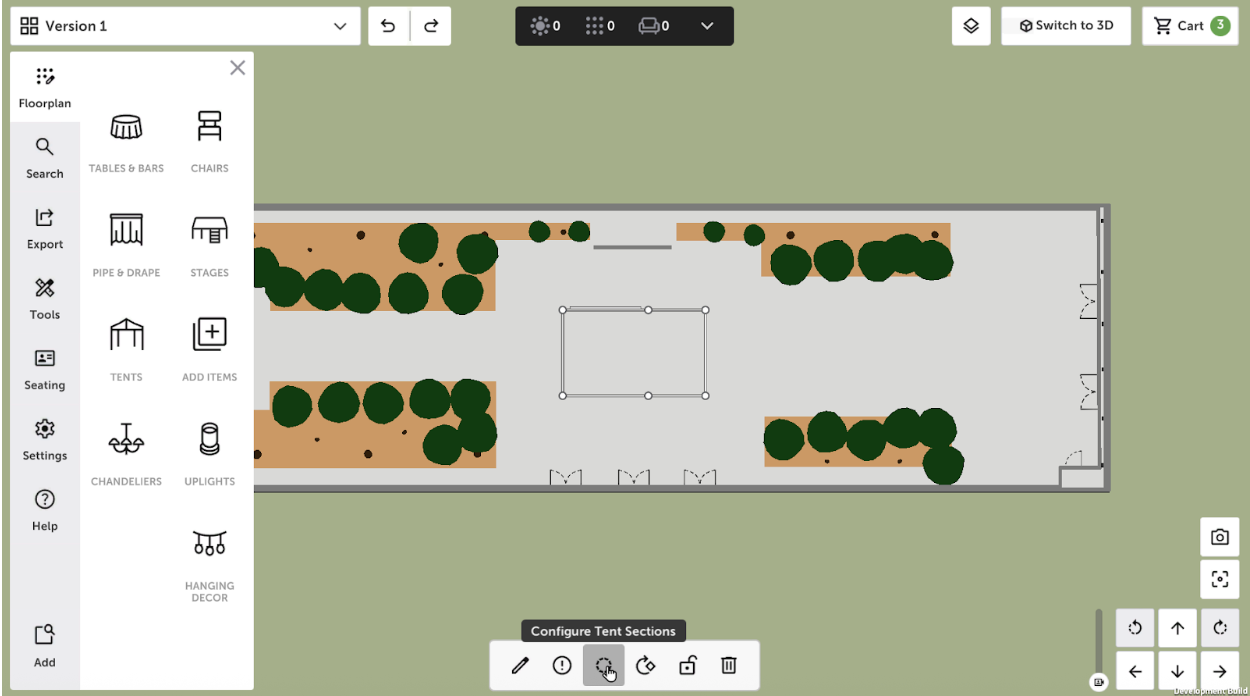Screen dimensions: 1250x696
Task: Edit the tent using the pencil icon
Action: [x=519, y=665]
